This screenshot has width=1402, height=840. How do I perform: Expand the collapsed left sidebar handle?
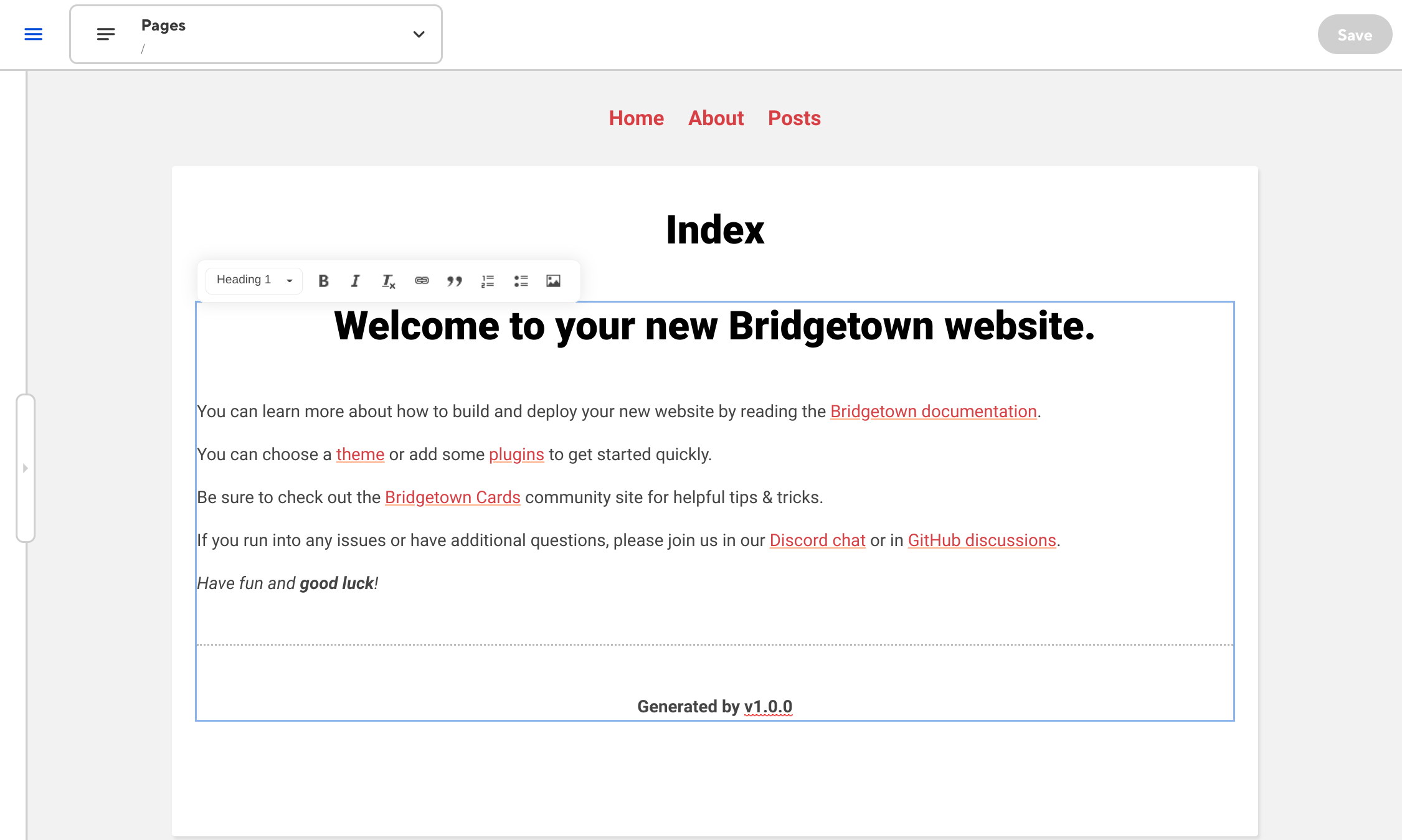[26, 468]
